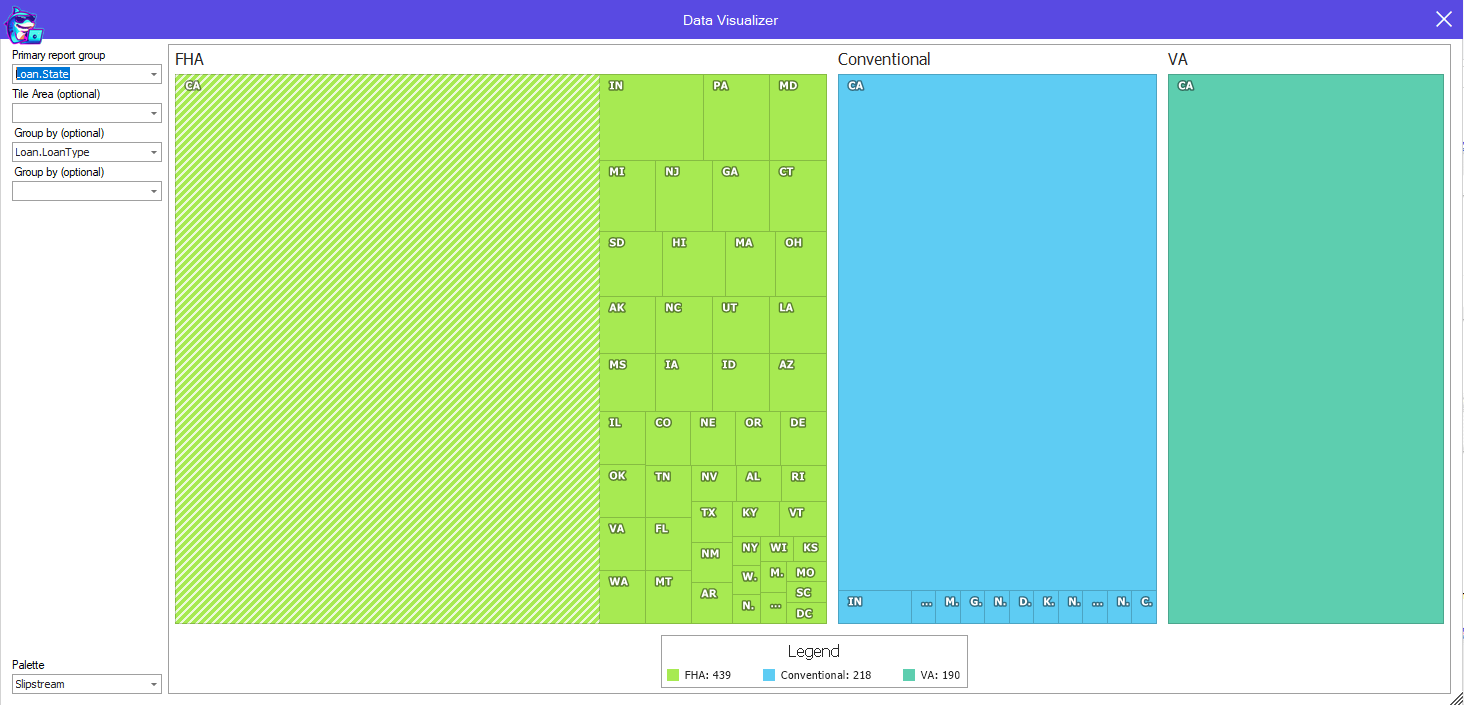The image size is (1464, 705).
Task: Click the HI tile in FHA group
Action: click(694, 264)
